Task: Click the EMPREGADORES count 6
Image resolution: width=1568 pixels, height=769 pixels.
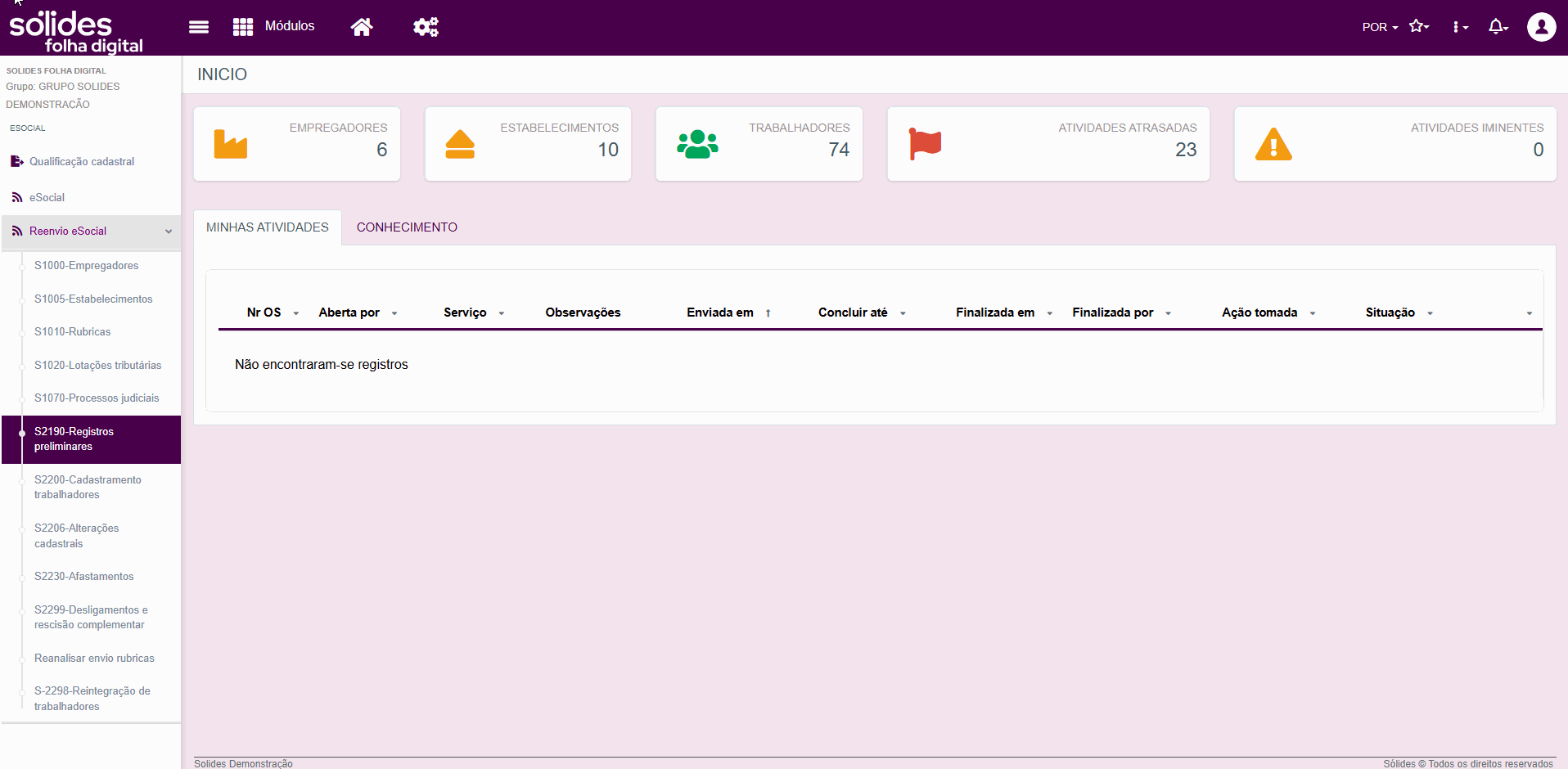Action: pyautogui.click(x=381, y=150)
